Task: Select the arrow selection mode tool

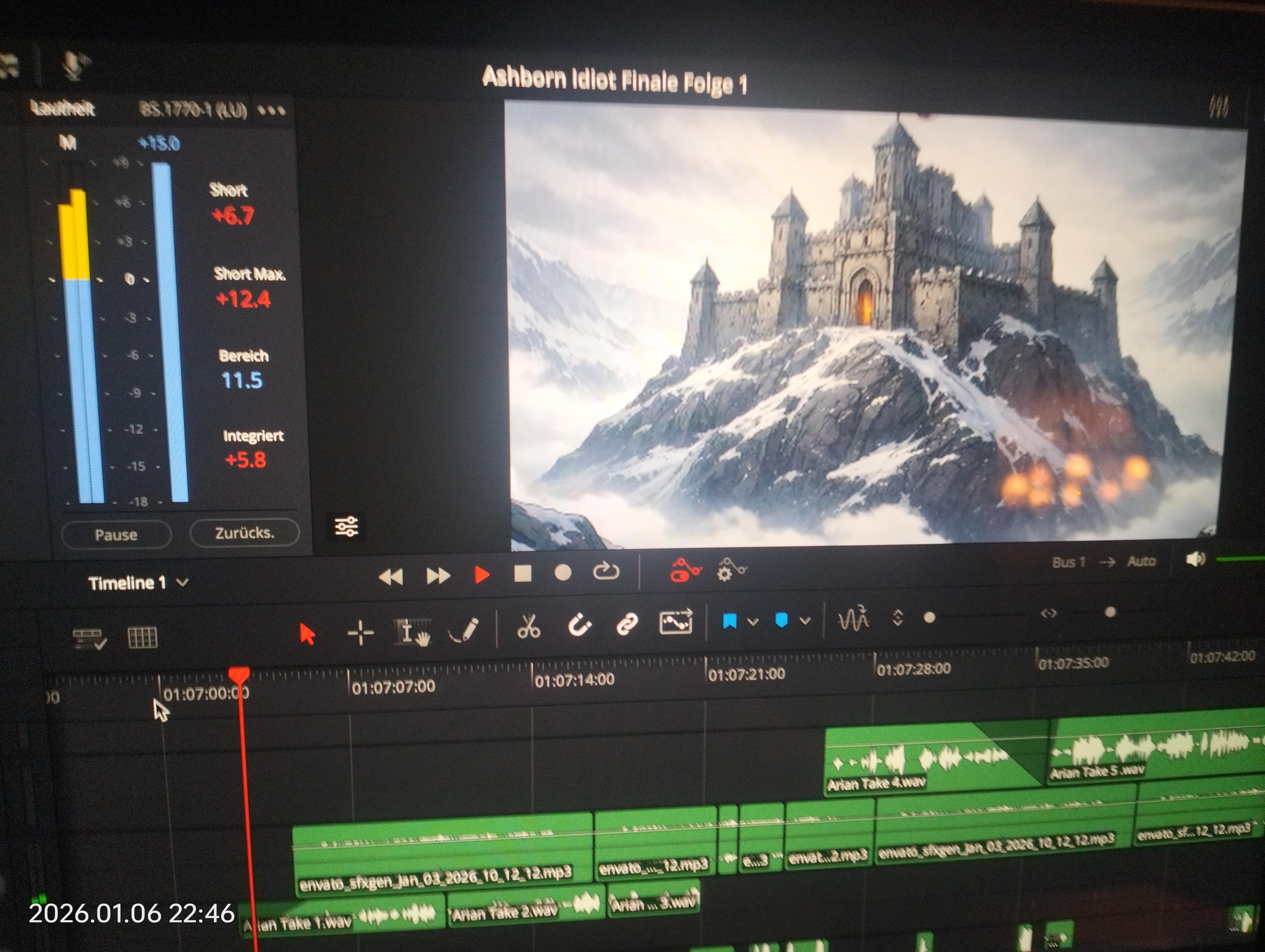Action: pyautogui.click(x=307, y=634)
